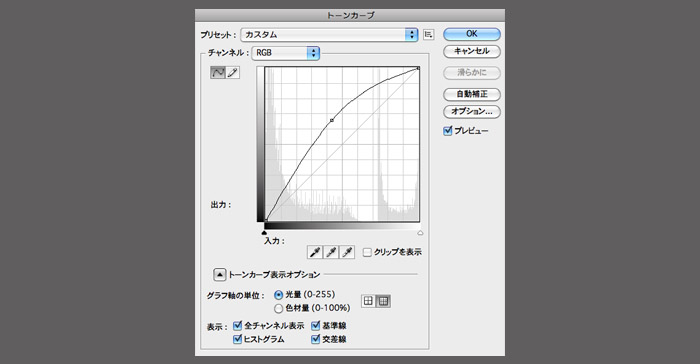Click the white point slider triangle
This screenshot has width=700, height=364.
click(x=420, y=233)
